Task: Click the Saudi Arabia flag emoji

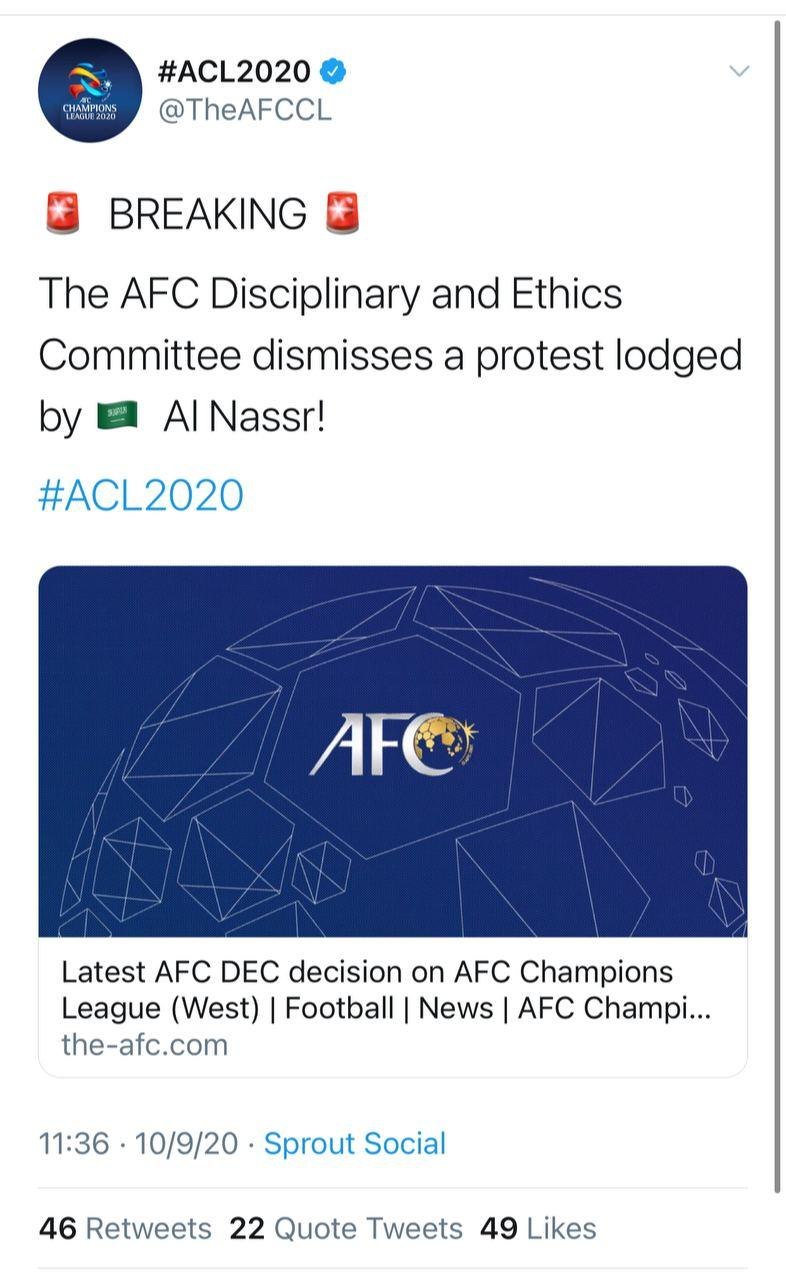Action: [x=117, y=416]
